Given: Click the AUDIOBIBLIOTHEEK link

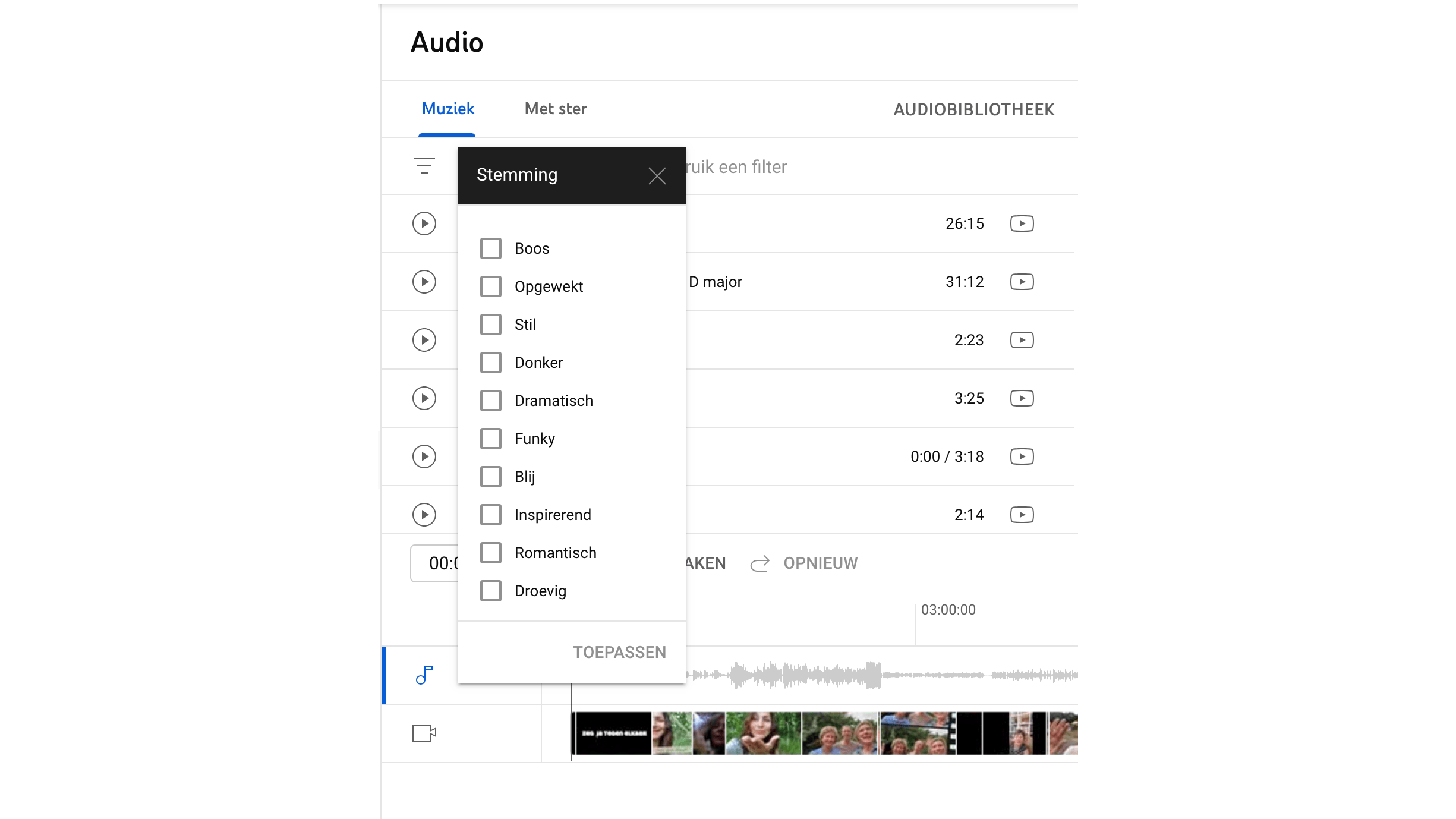Looking at the screenshot, I should (x=973, y=109).
